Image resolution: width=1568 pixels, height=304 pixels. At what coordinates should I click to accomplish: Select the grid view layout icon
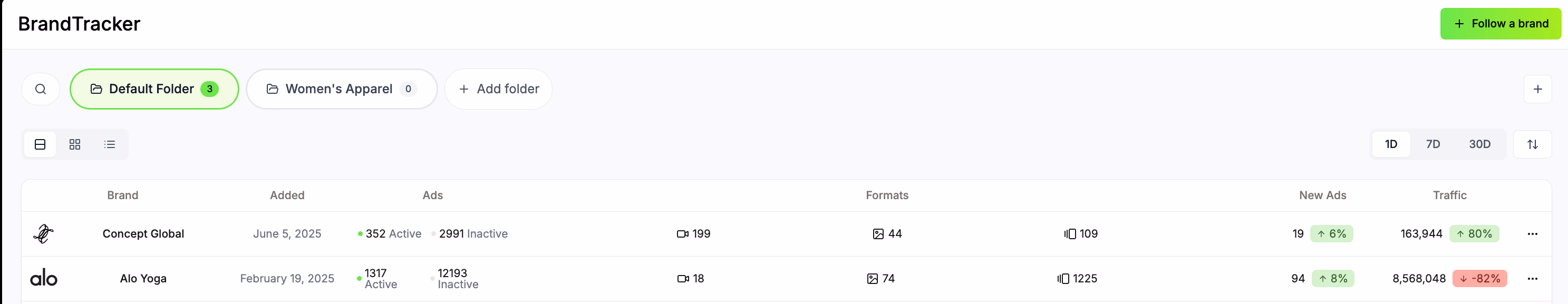(x=75, y=144)
